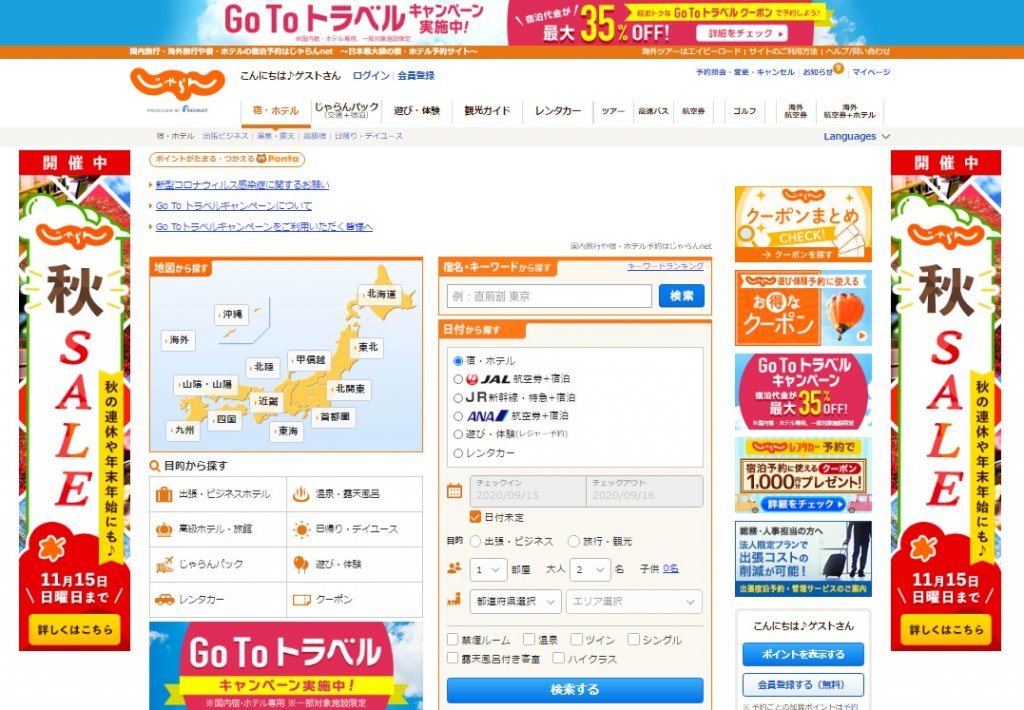
Task: Click the 検索 keyword search button
Action: tap(681, 296)
